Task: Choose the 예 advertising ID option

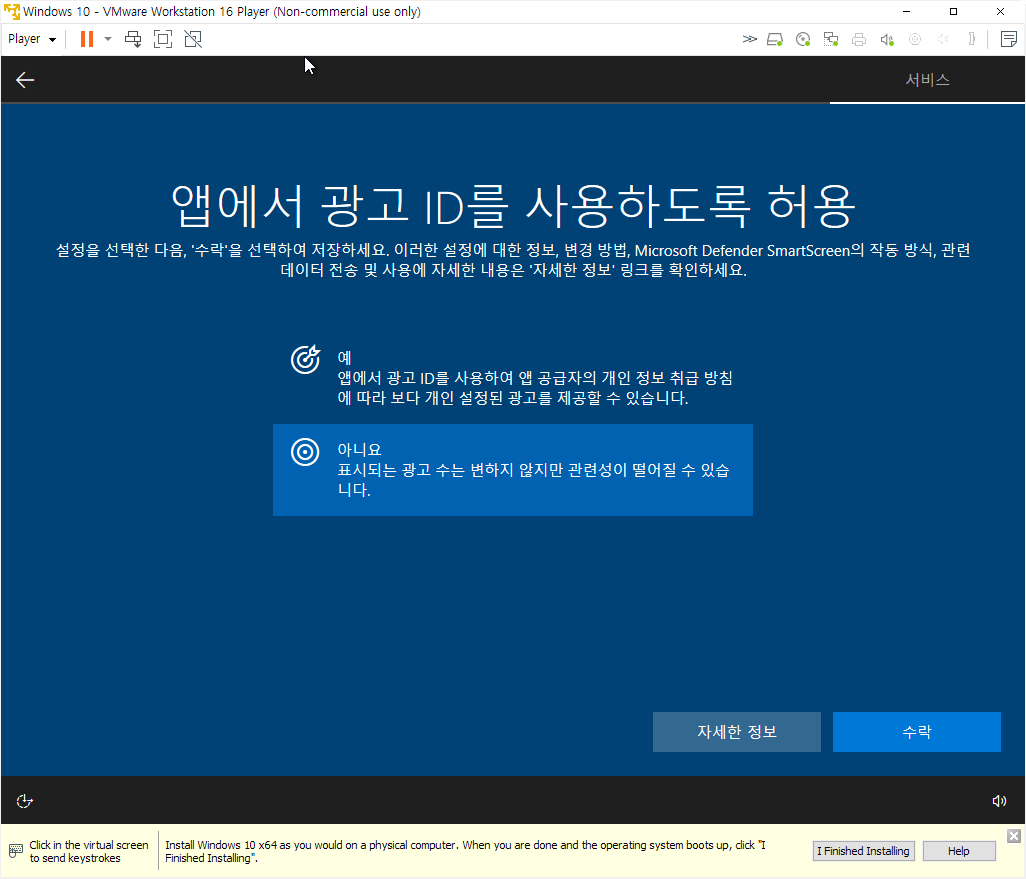Action: point(512,378)
